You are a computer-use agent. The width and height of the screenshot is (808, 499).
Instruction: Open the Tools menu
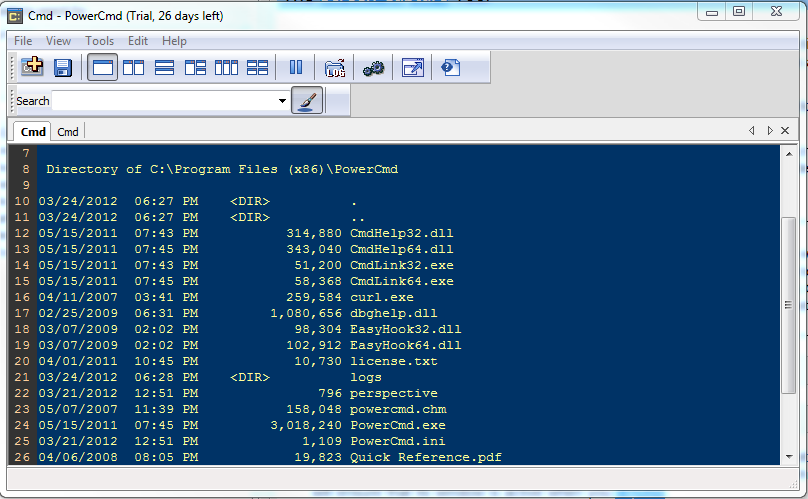click(x=99, y=41)
